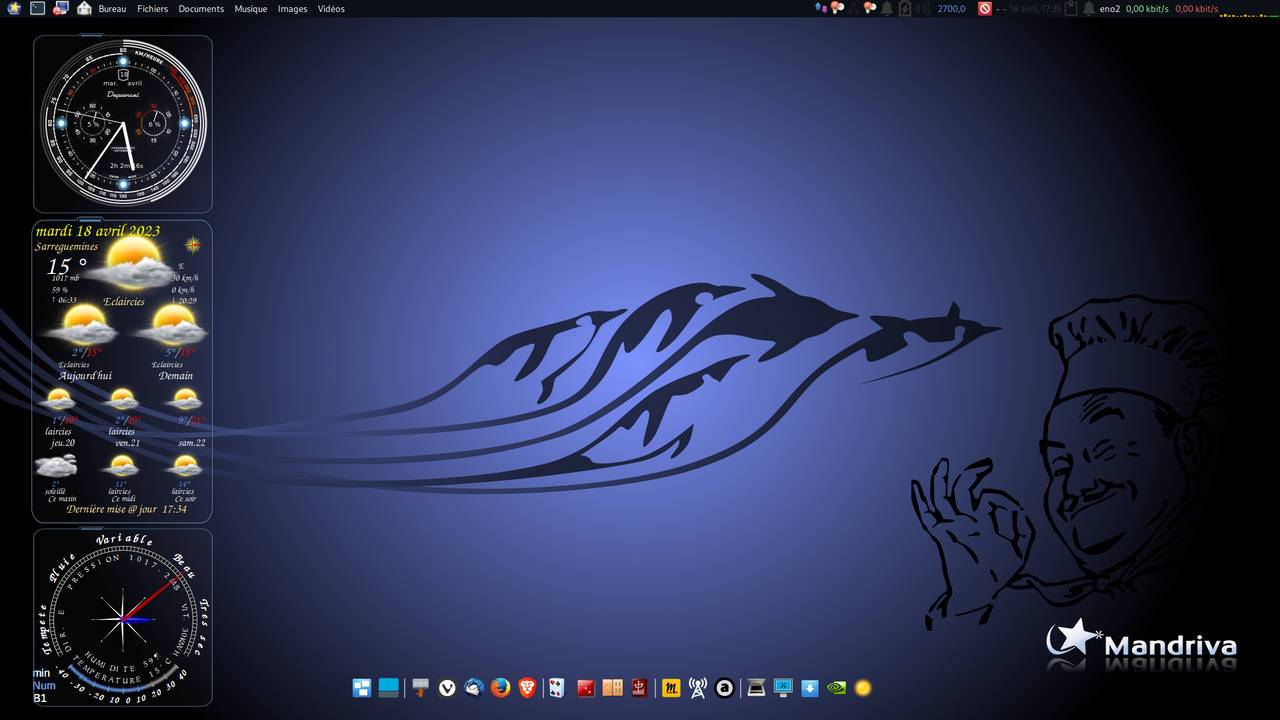Launch the keyboard settings icon in dock
Viewport: 1280px width, 720px height.
[x=420, y=688]
